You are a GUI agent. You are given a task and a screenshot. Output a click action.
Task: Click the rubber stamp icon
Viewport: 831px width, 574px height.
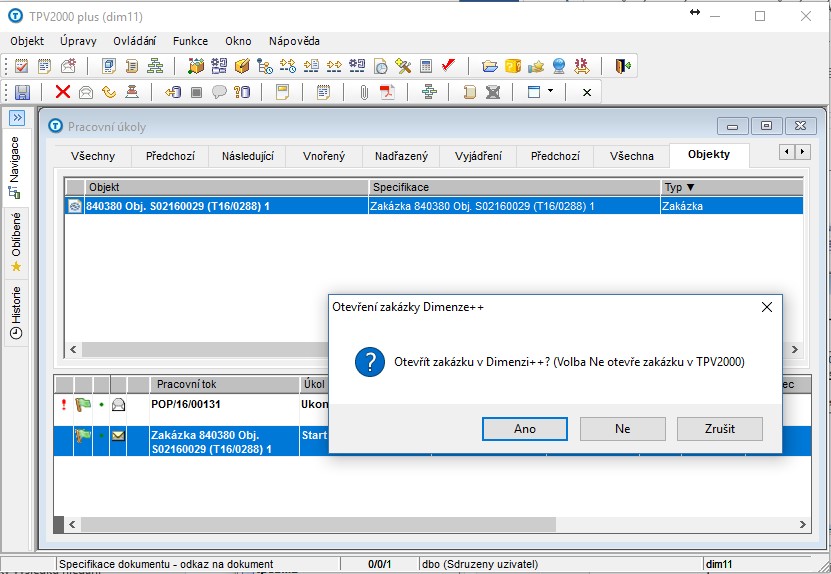[x=132, y=92]
